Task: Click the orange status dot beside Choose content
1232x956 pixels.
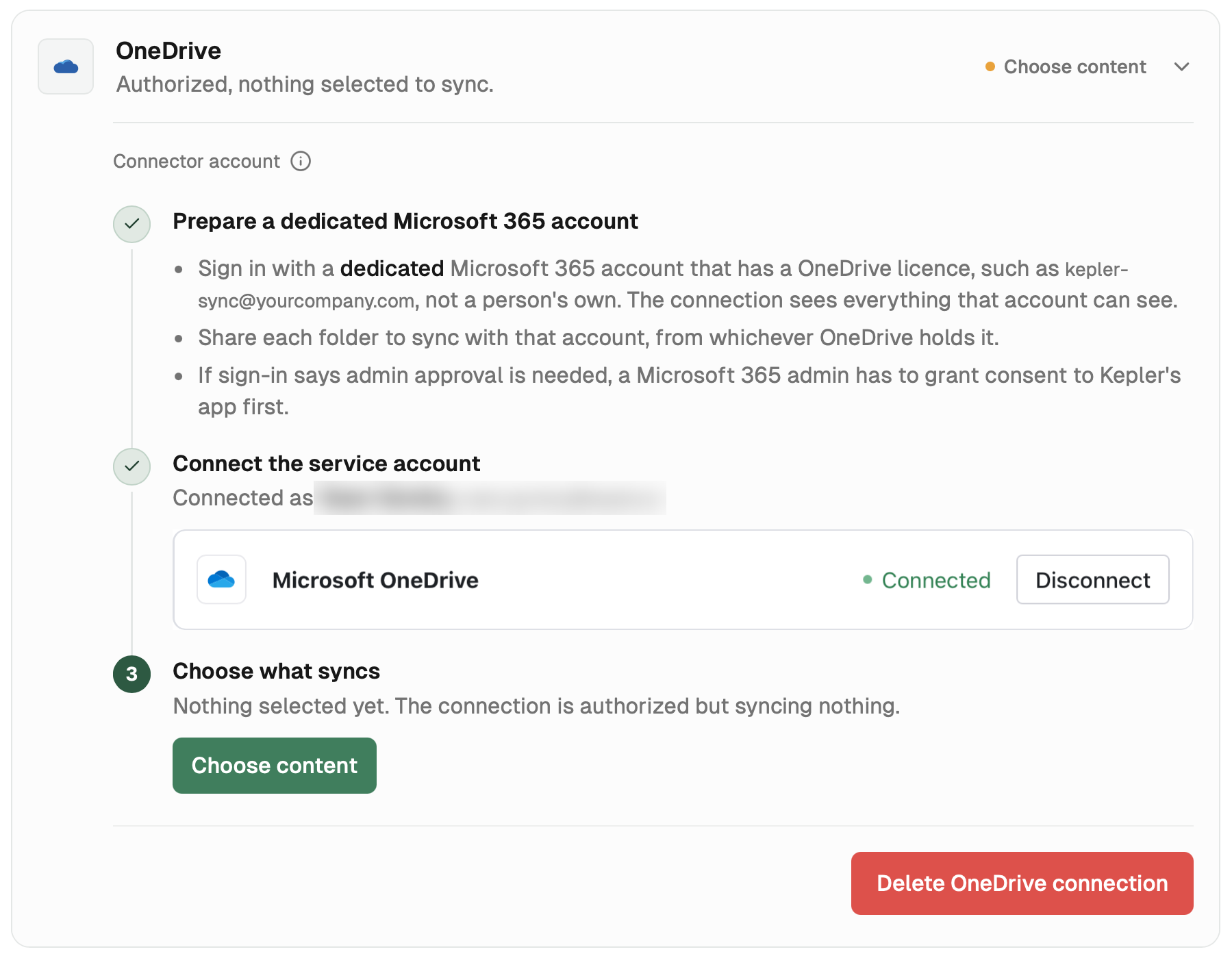Action: click(990, 66)
